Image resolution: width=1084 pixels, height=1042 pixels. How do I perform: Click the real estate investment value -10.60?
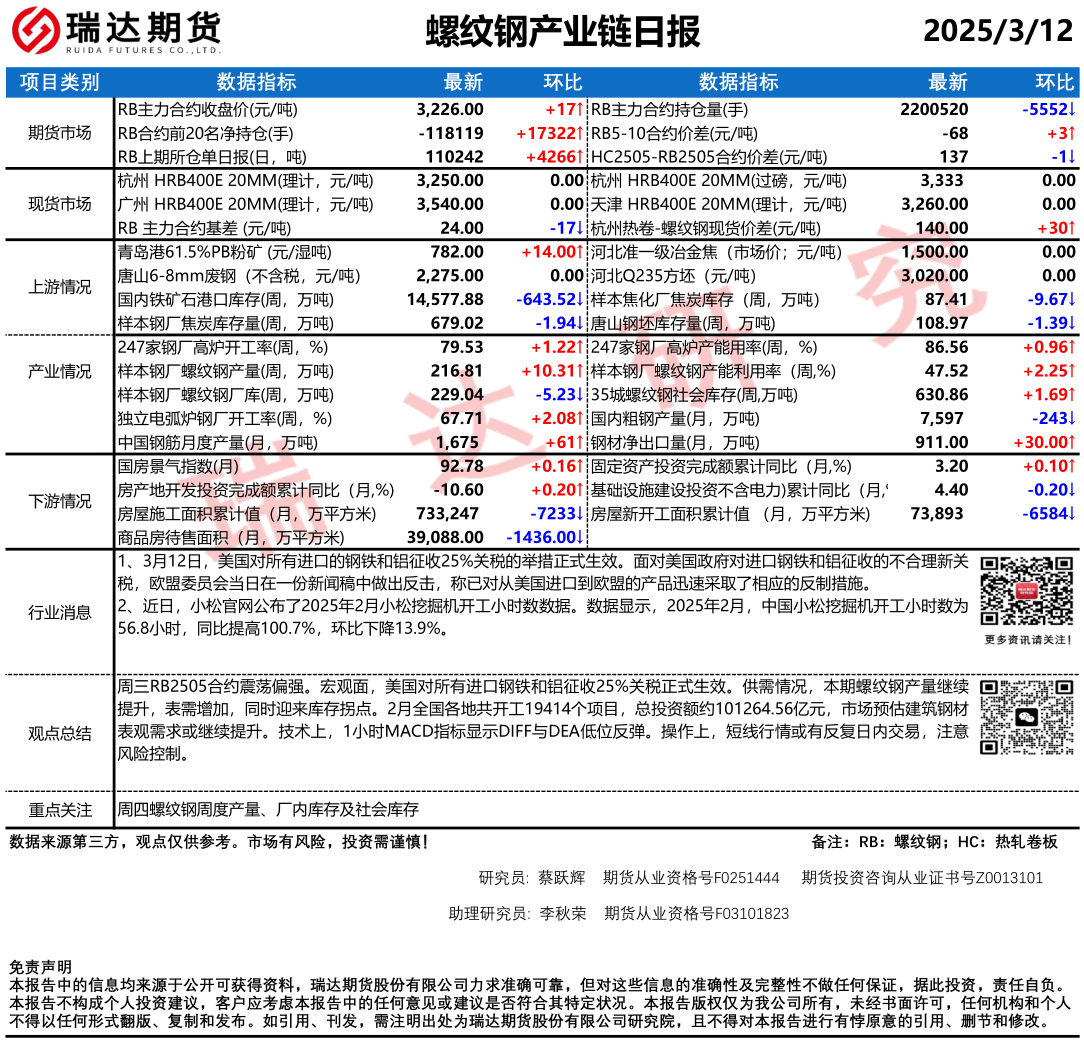point(458,490)
